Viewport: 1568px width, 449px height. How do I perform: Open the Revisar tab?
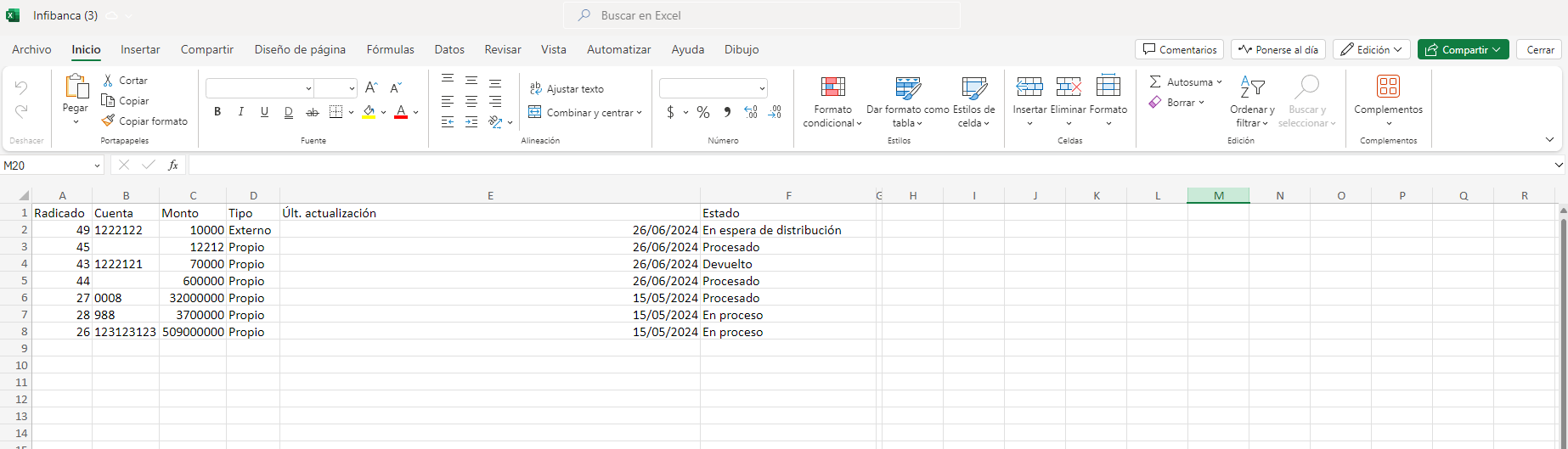[503, 49]
